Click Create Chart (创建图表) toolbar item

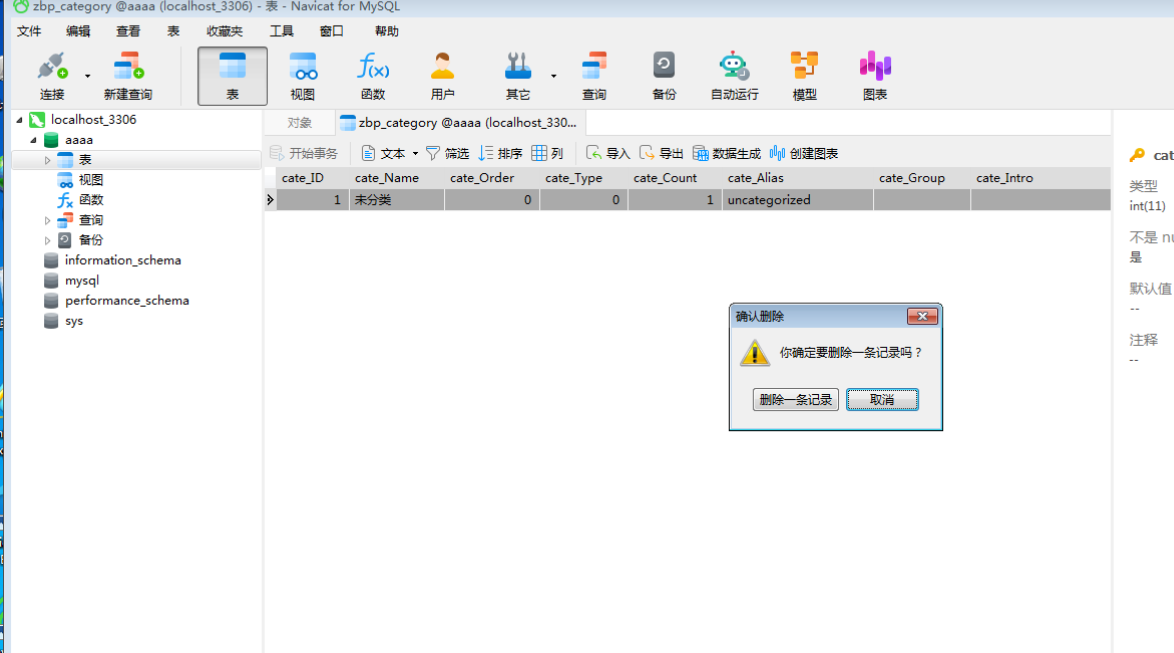(x=803, y=154)
